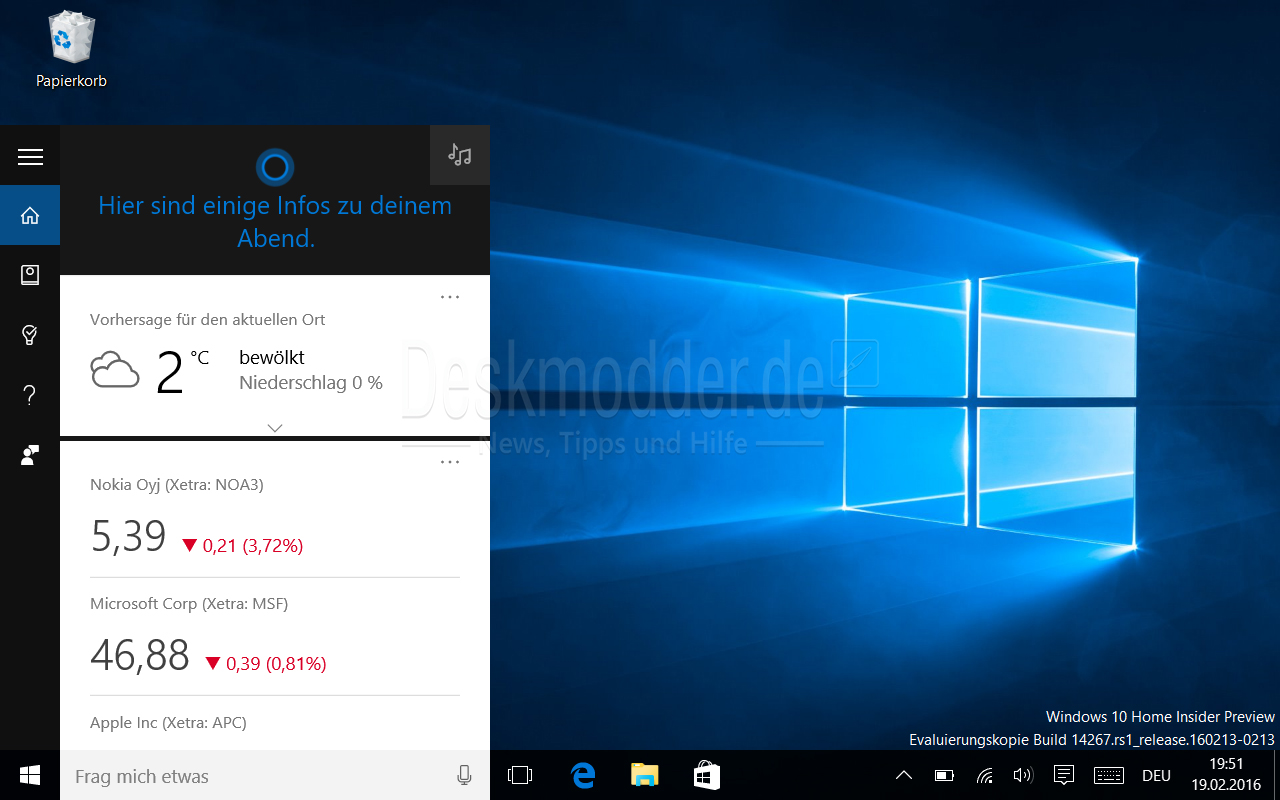Click the battery status tray icon
This screenshot has width=1280, height=800.
pyautogui.click(x=944, y=775)
